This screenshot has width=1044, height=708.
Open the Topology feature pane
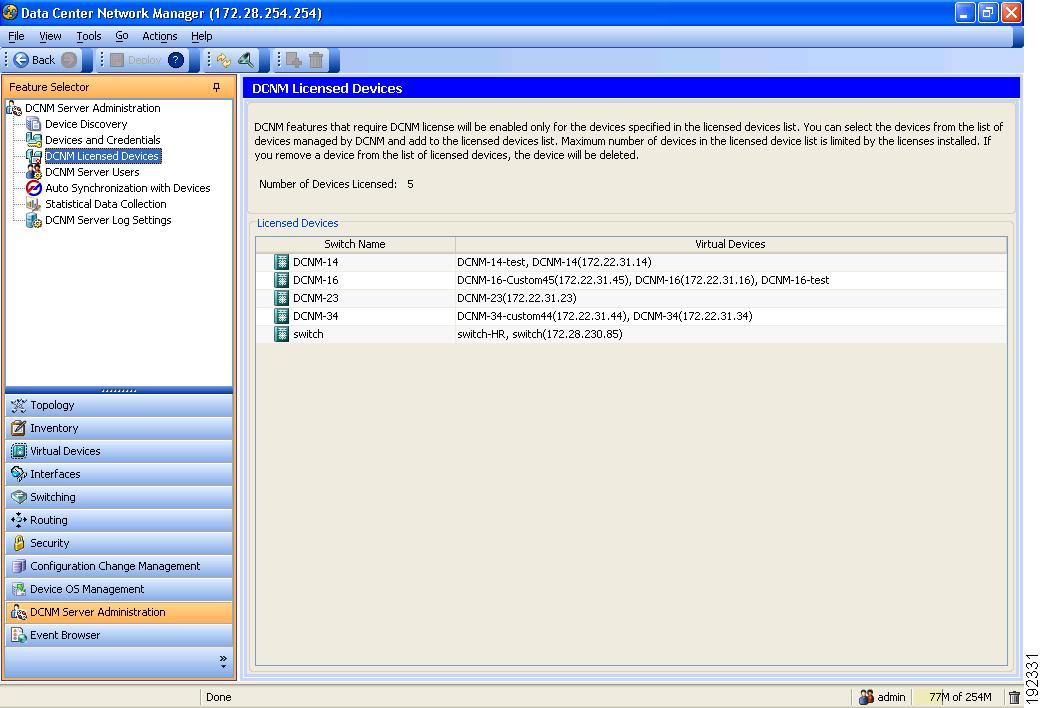tap(52, 405)
